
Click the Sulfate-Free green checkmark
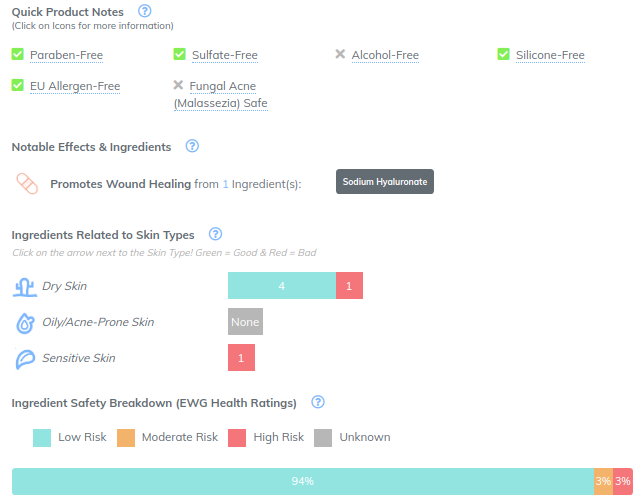click(179, 54)
